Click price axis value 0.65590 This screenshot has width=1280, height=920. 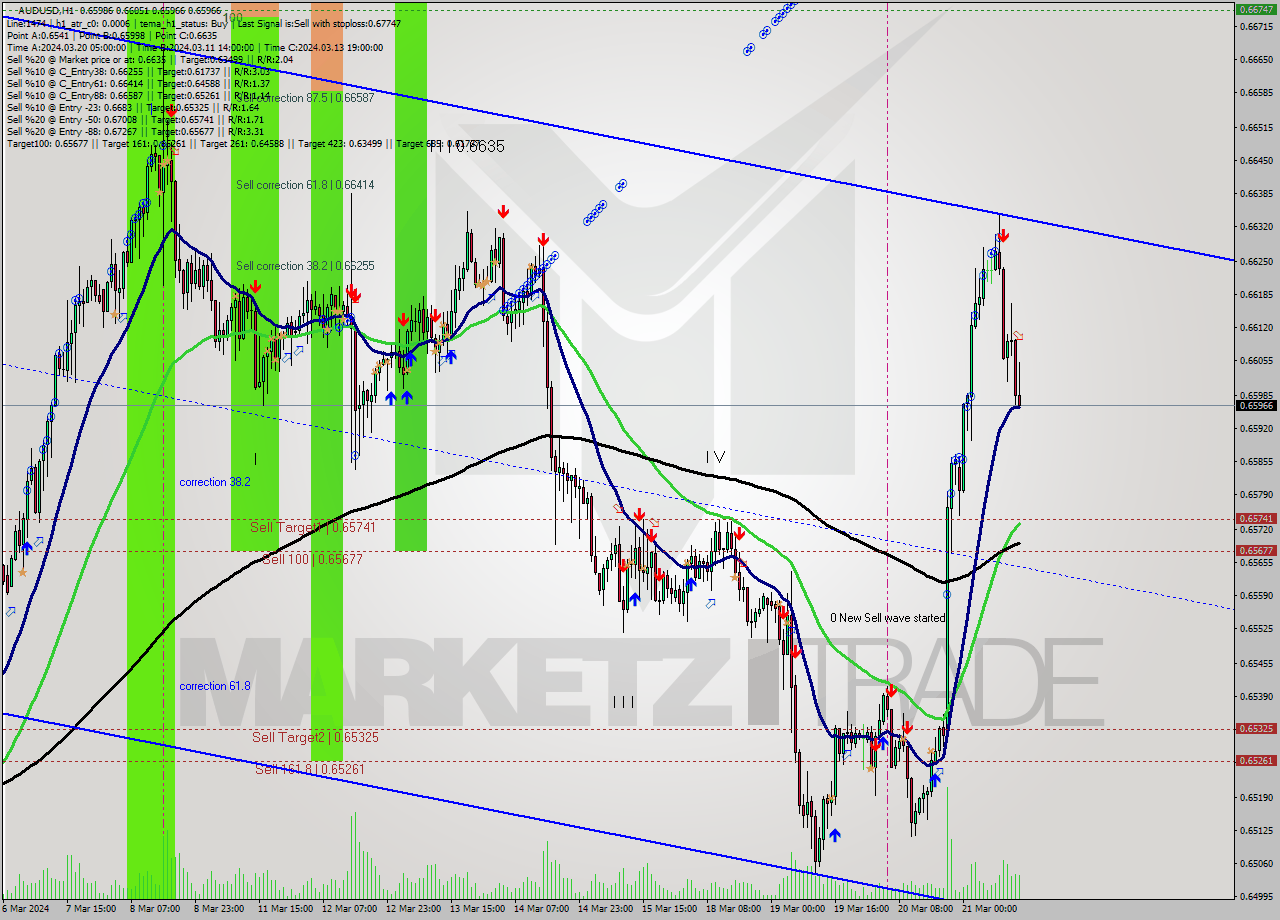(x=1257, y=595)
